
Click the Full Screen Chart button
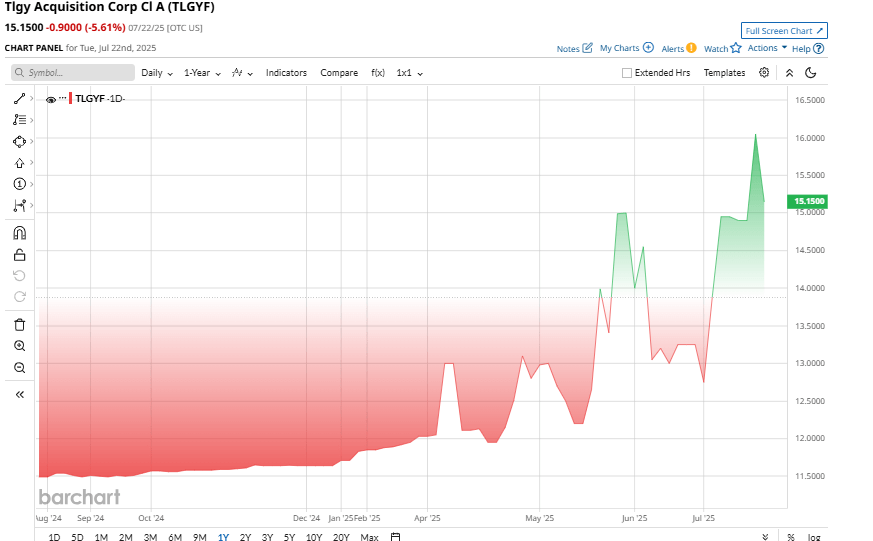pos(784,31)
